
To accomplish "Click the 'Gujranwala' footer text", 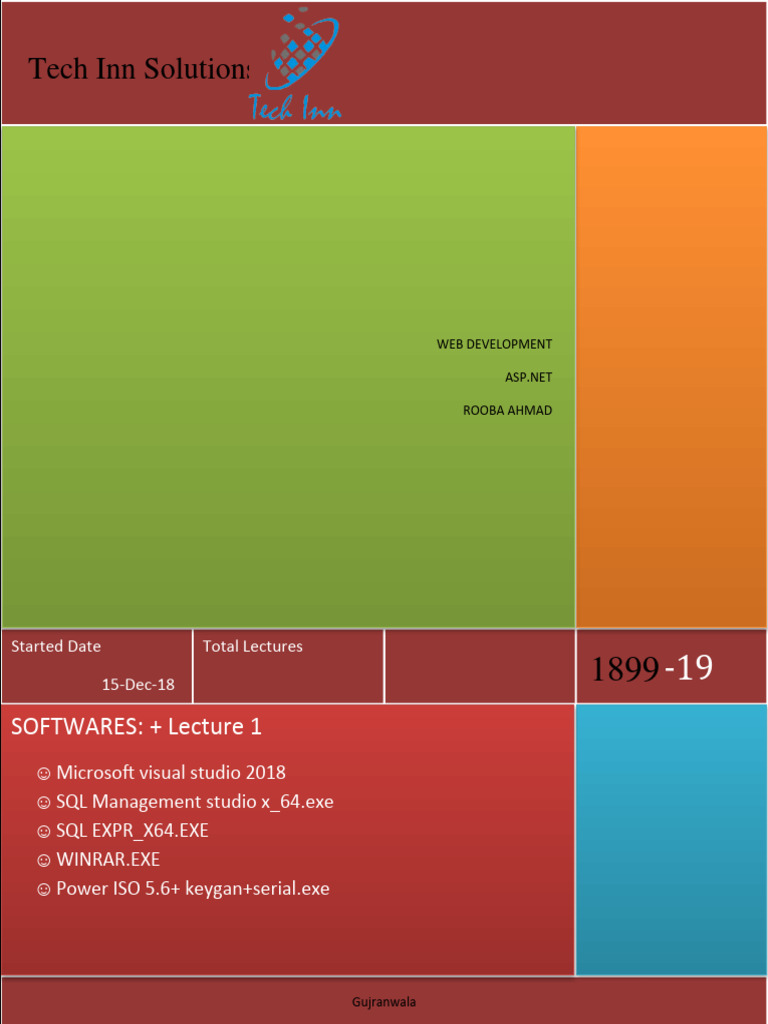I will 384,1002.
